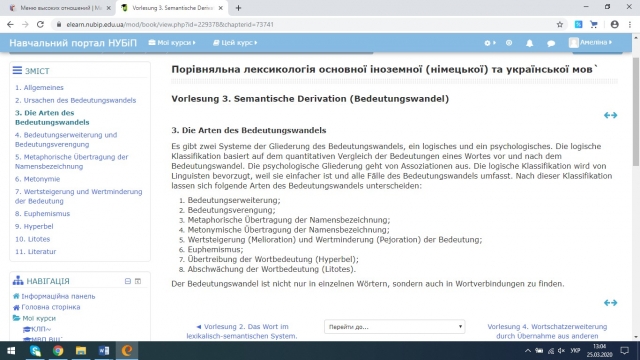Go to Vorlesung 4. Wortschatzerweiterung link
Screen dimensions: 640x360
(x=547, y=331)
